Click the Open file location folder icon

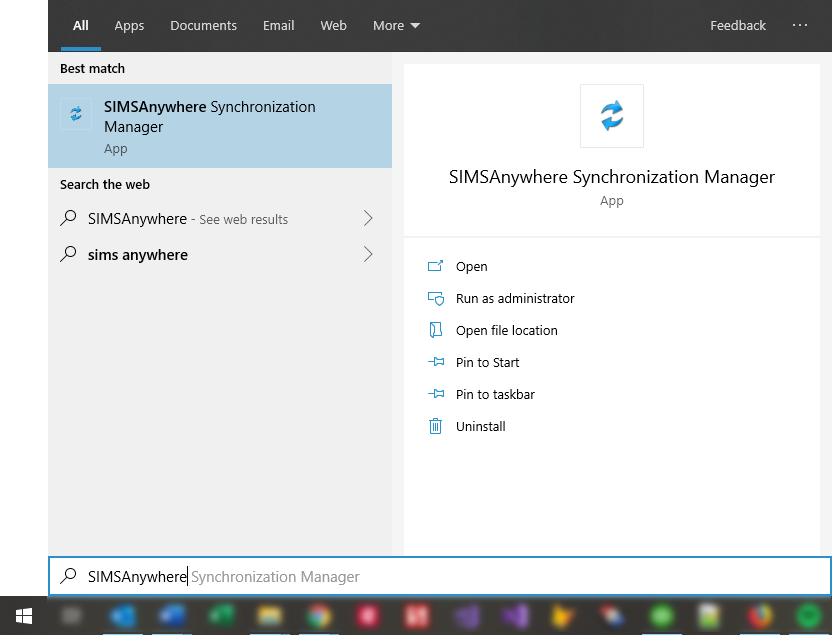435,330
